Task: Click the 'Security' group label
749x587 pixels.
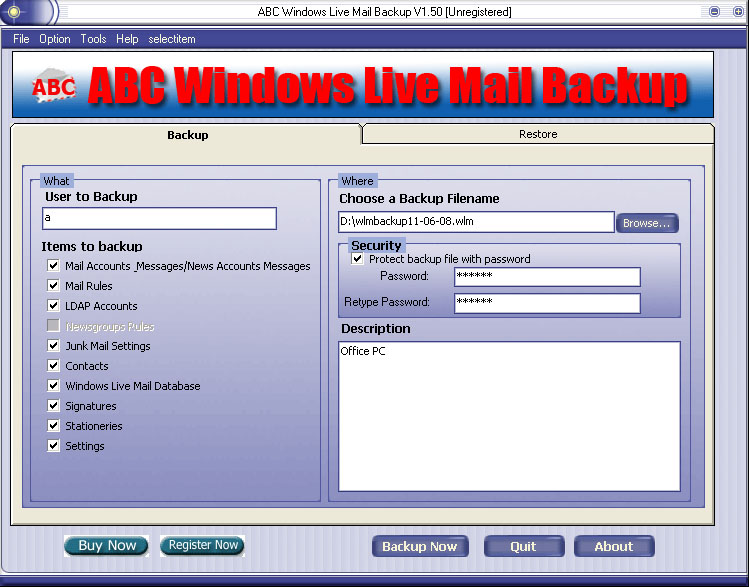Action: [376, 245]
